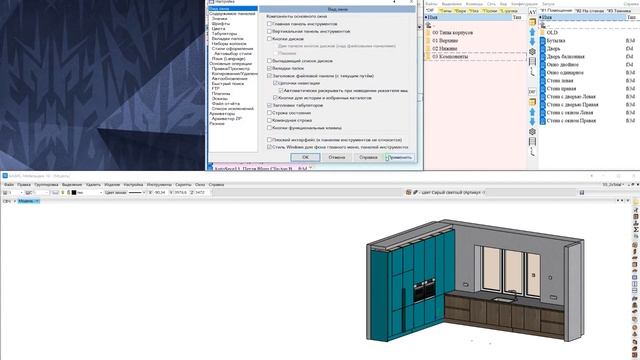Switch to the 03 Техника tab
Viewport: 640px width, 360px height.
click(x=619, y=11)
